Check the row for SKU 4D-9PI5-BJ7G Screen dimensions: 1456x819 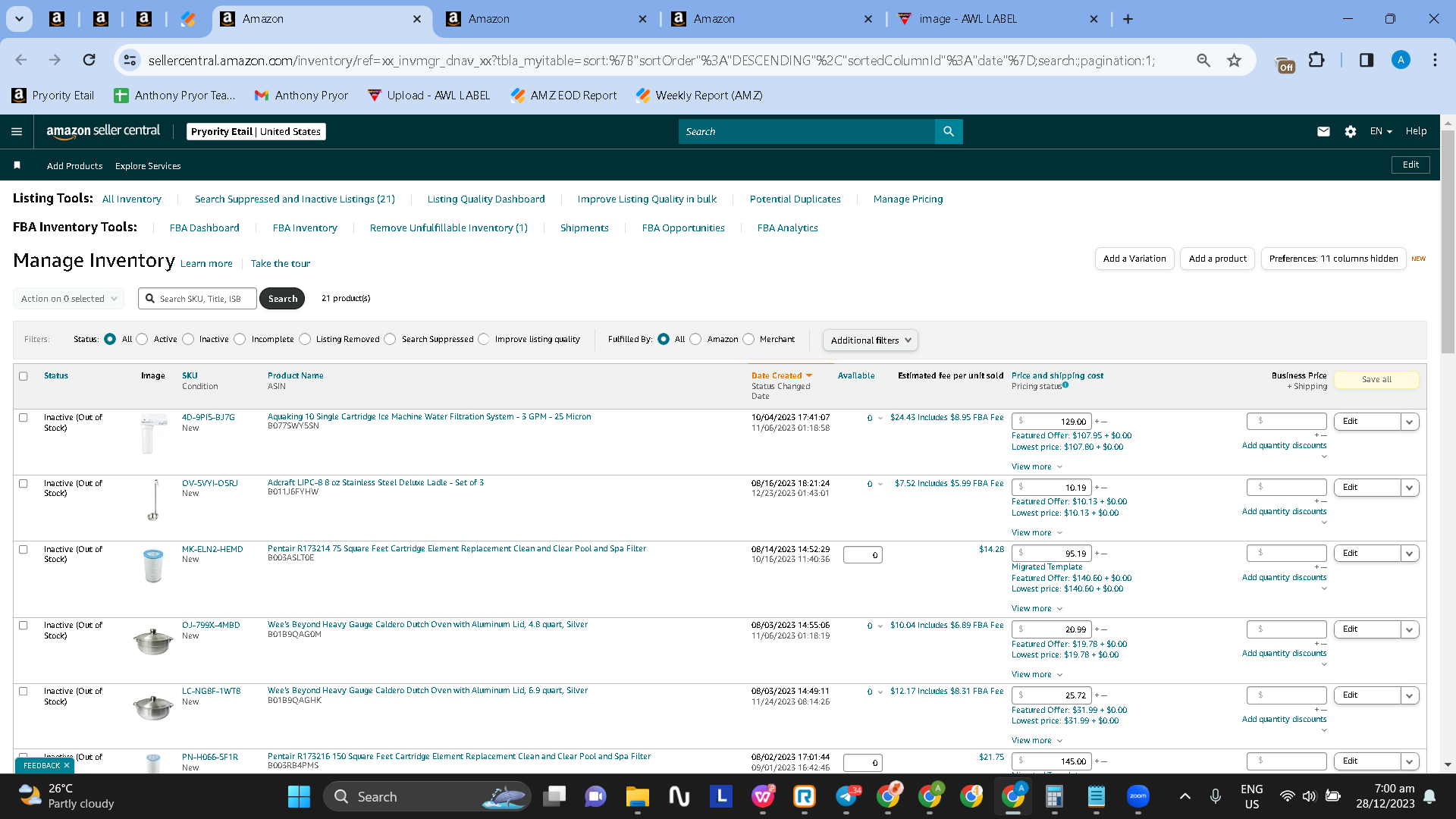tap(24, 418)
